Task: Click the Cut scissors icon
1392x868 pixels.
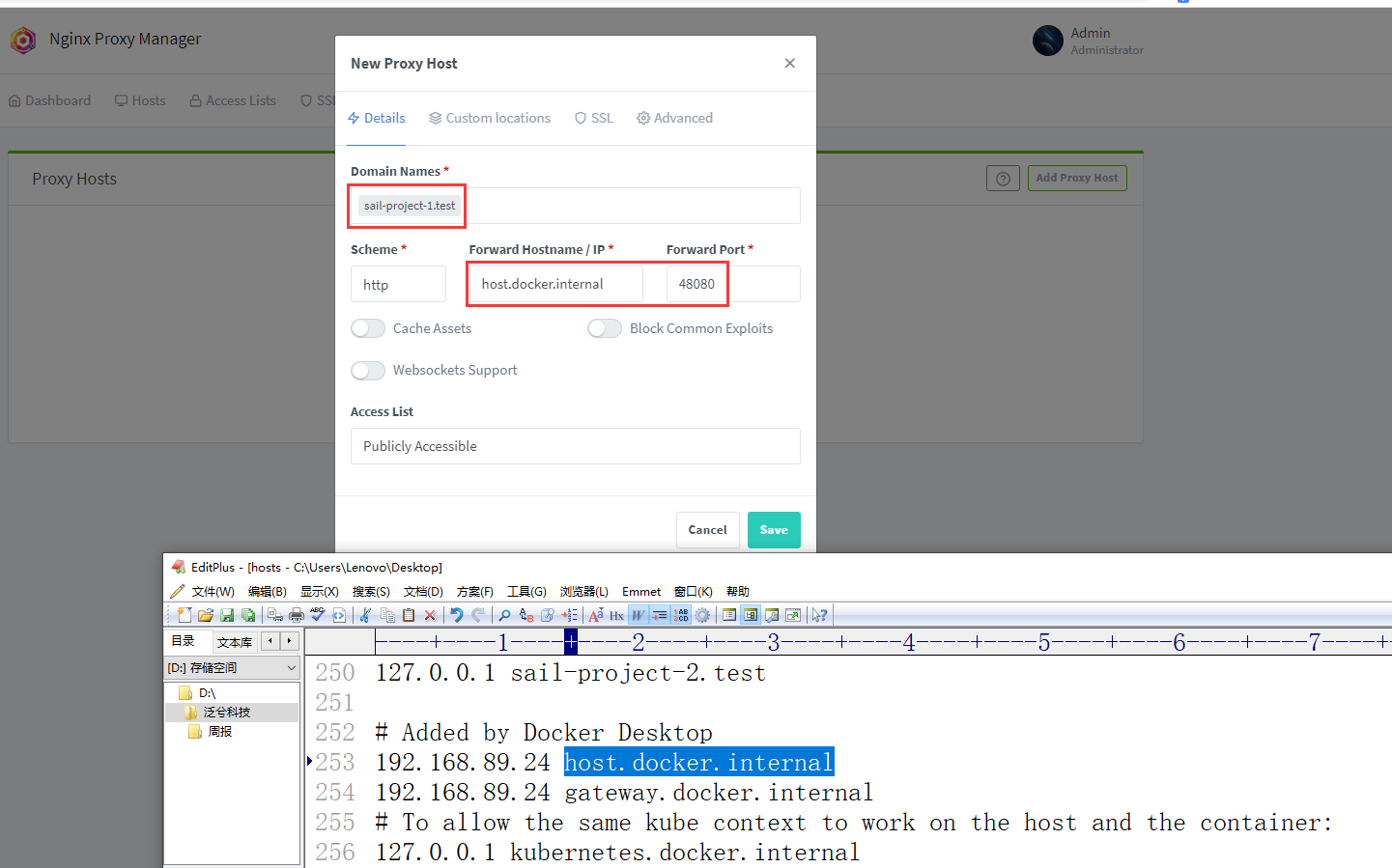Action: (365, 615)
